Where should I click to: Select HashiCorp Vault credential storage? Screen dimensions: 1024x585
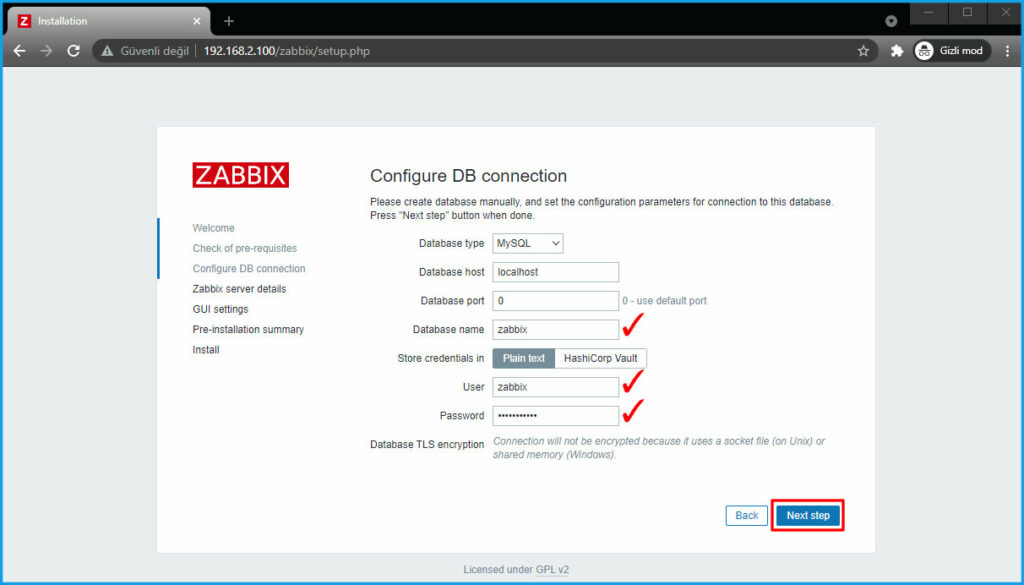click(x=601, y=358)
